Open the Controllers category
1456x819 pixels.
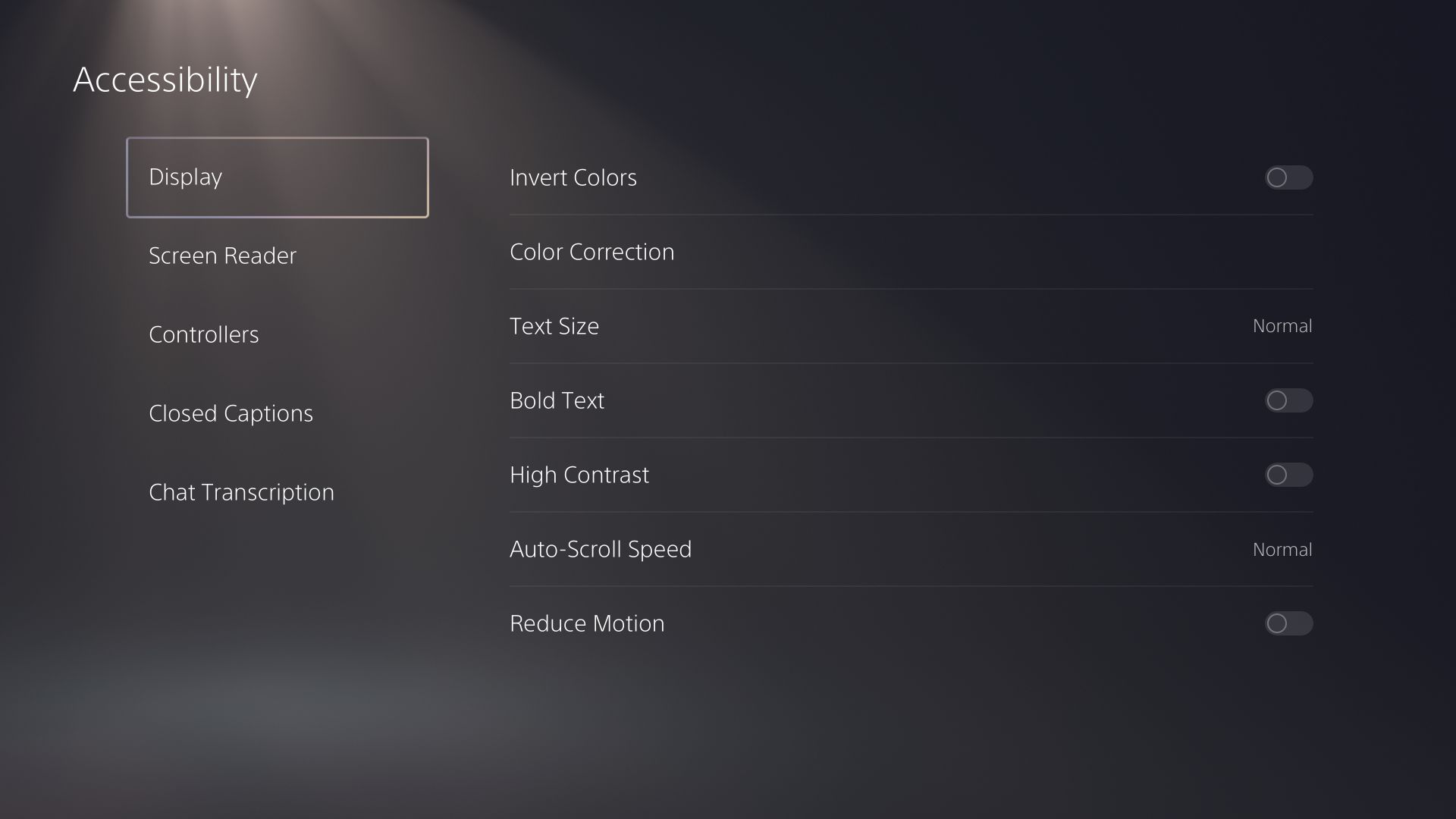click(204, 335)
